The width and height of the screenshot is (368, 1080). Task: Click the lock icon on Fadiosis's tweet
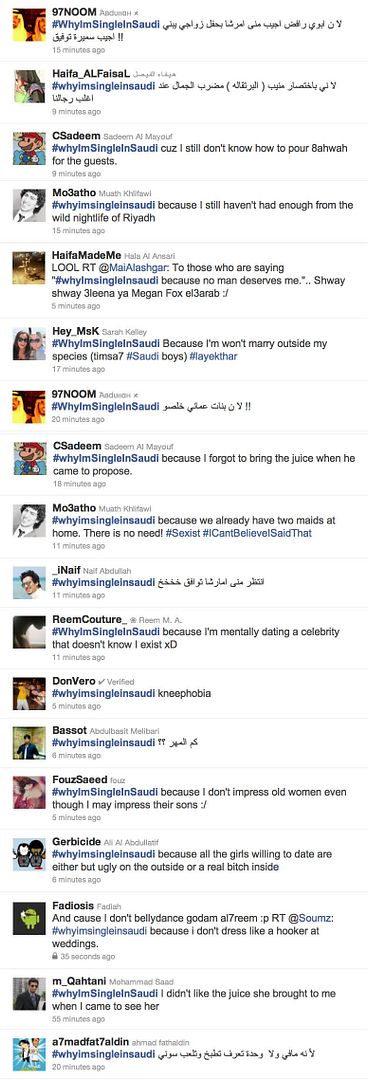pyautogui.click(x=55, y=957)
